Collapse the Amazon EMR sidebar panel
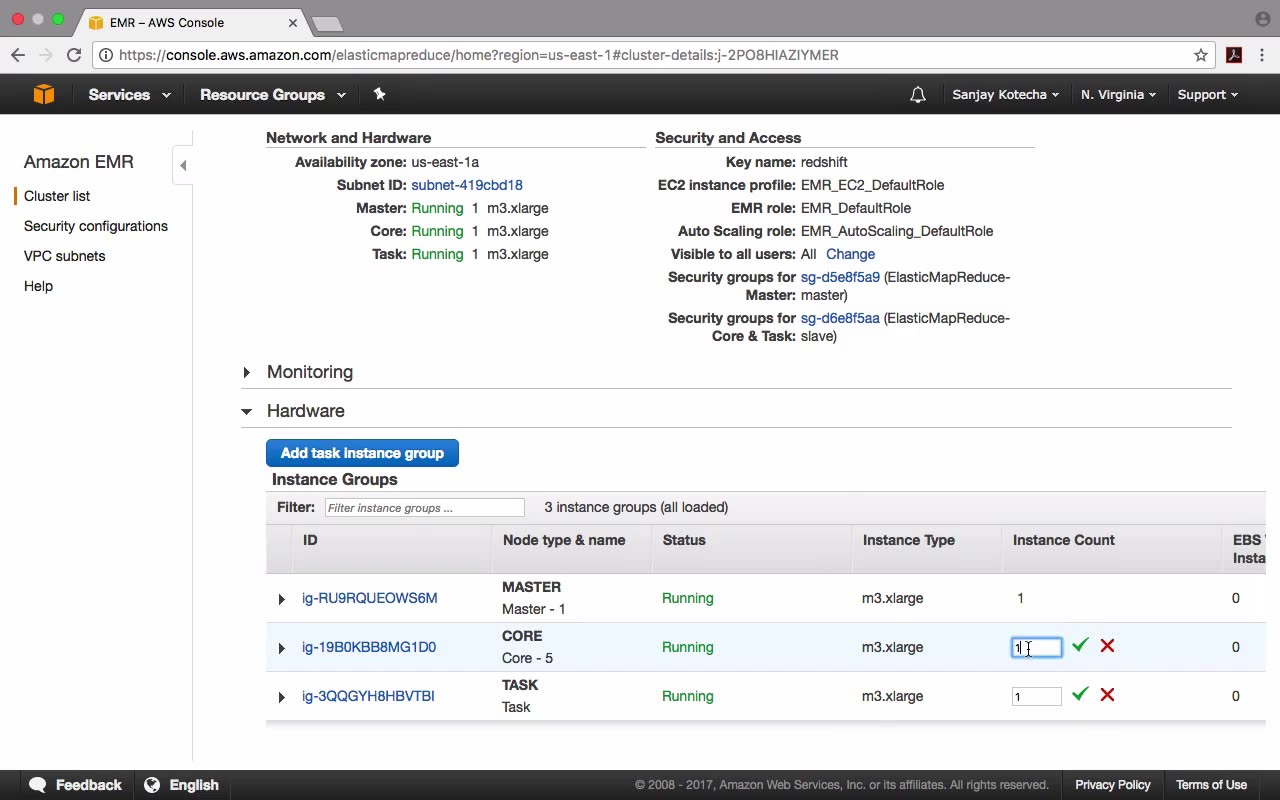 pos(182,165)
